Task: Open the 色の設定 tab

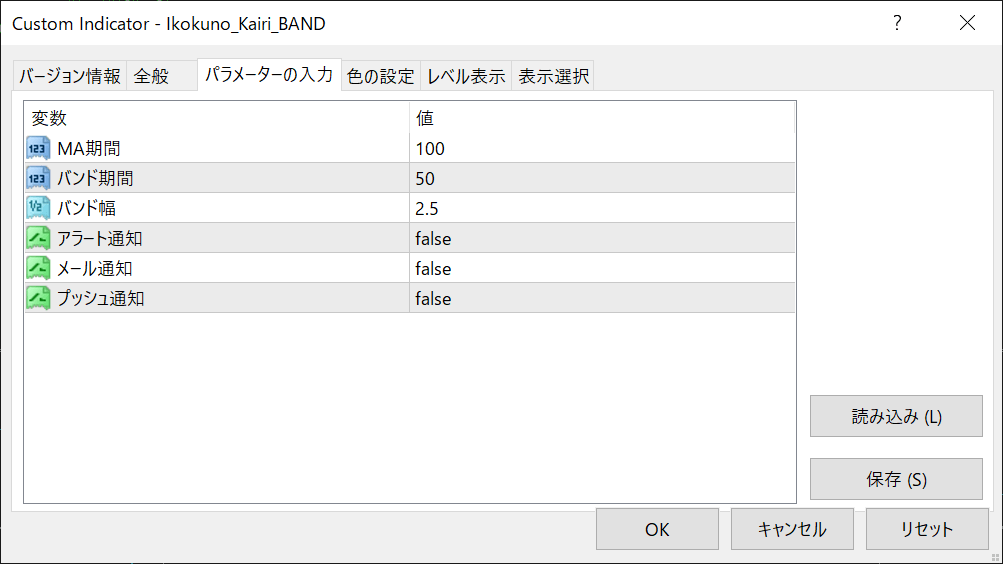Action: click(x=381, y=76)
